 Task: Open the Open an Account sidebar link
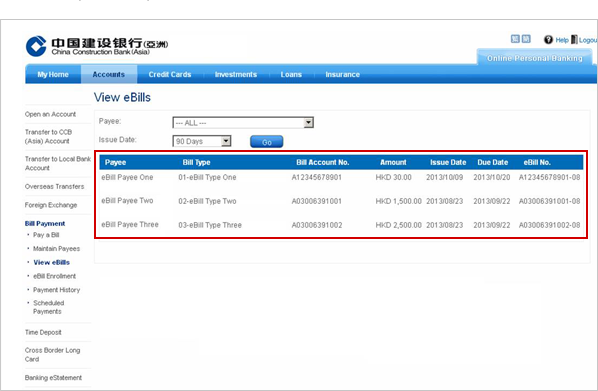(x=50, y=114)
